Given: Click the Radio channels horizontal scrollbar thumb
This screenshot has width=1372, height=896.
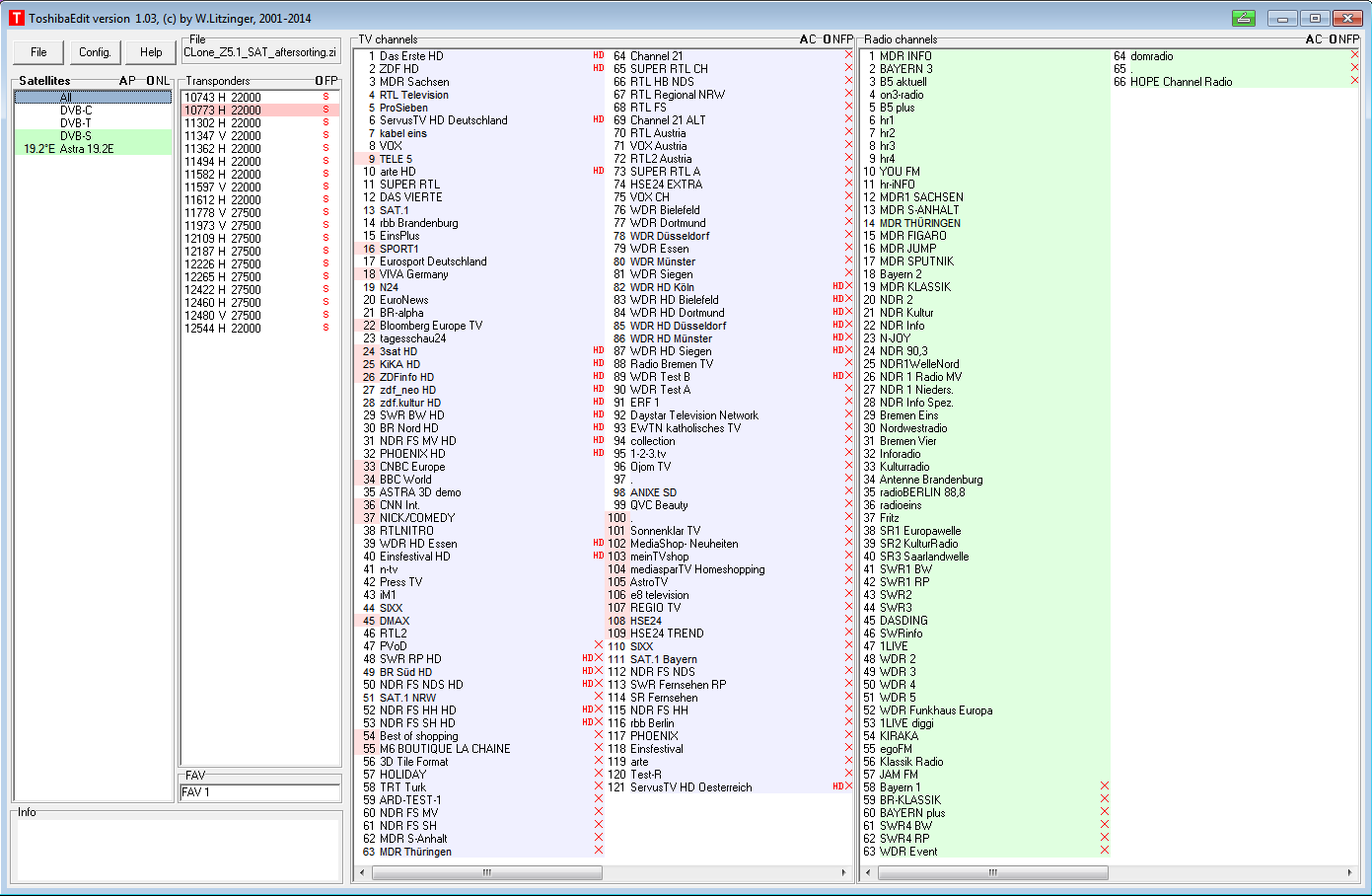Looking at the screenshot, I should coord(992,872).
